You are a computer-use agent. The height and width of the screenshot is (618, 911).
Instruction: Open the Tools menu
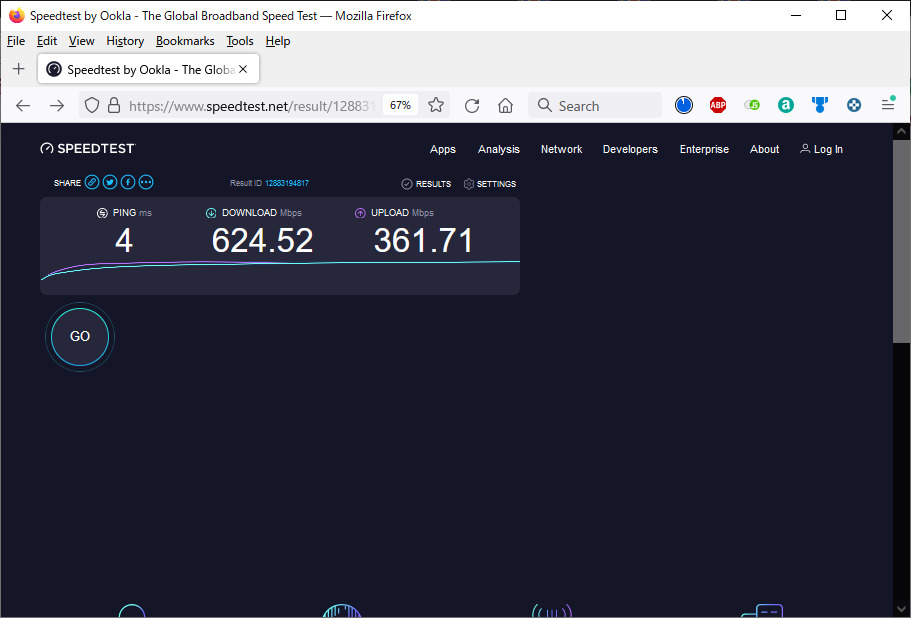point(240,41)
